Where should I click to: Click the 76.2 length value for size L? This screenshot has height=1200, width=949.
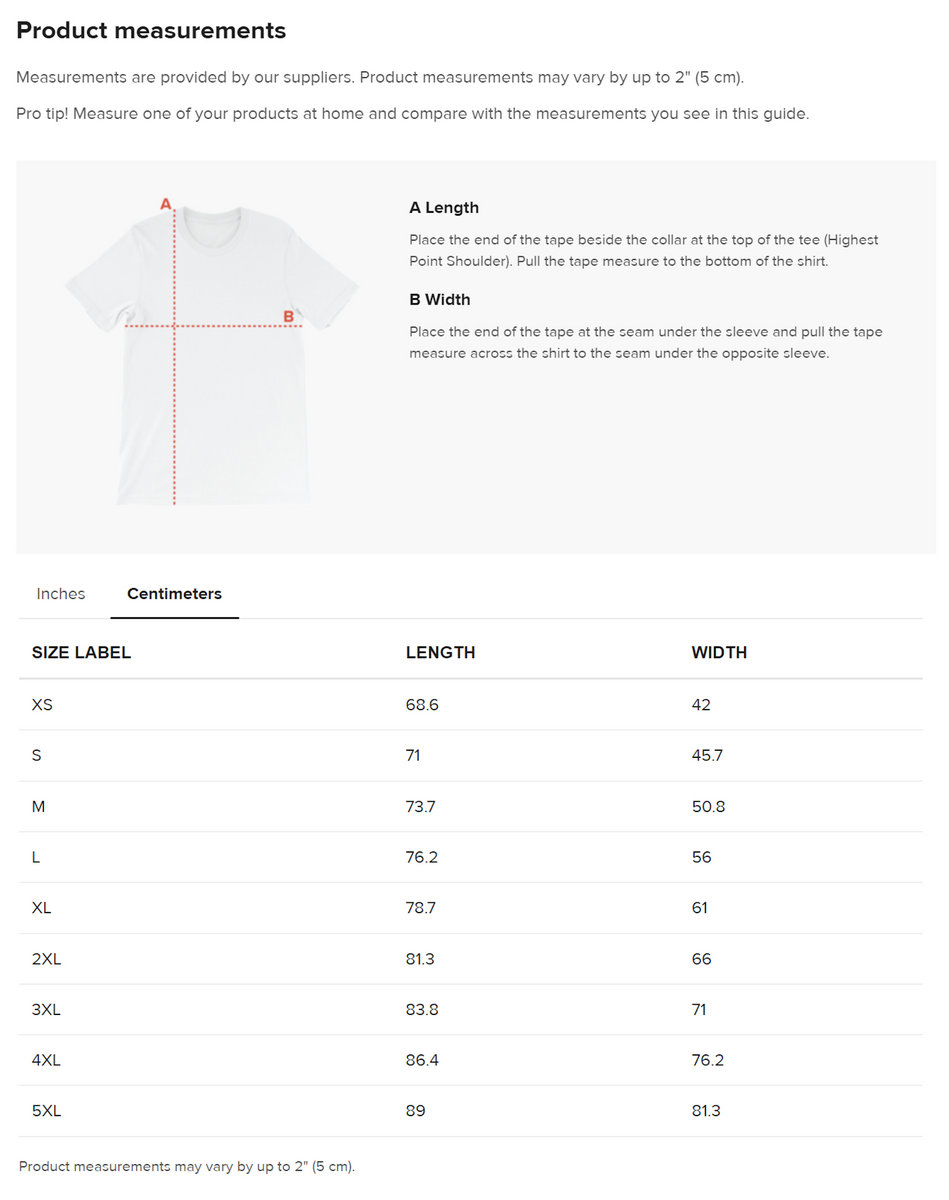422,858
